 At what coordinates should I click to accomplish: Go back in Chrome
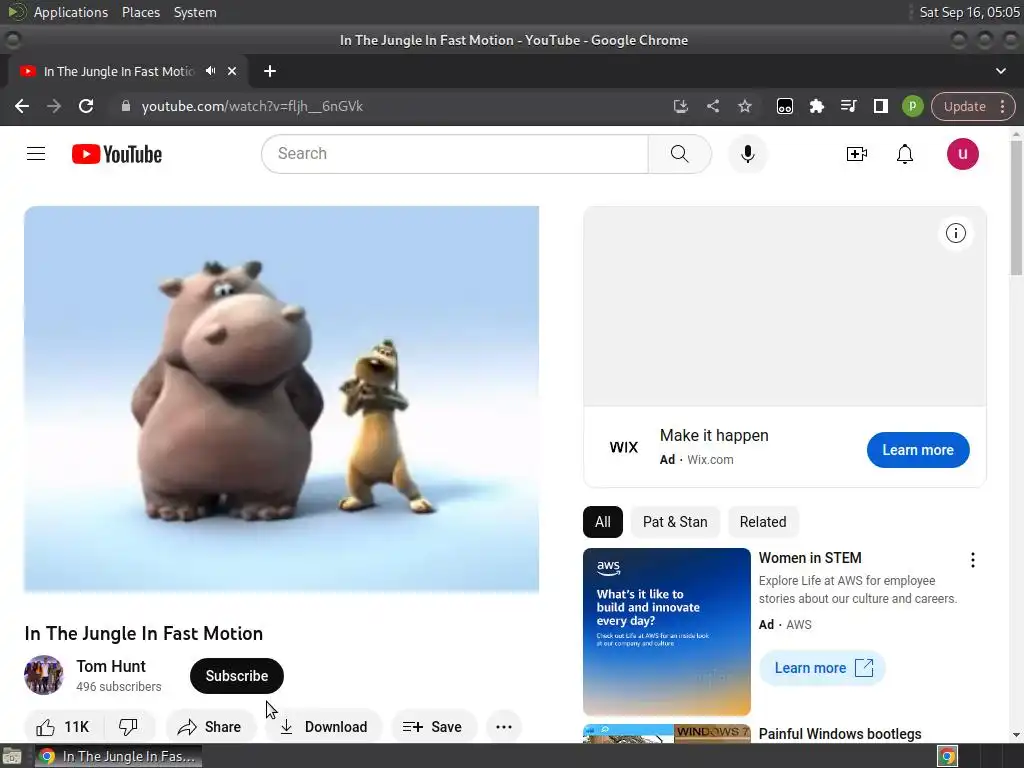[22, 106]
